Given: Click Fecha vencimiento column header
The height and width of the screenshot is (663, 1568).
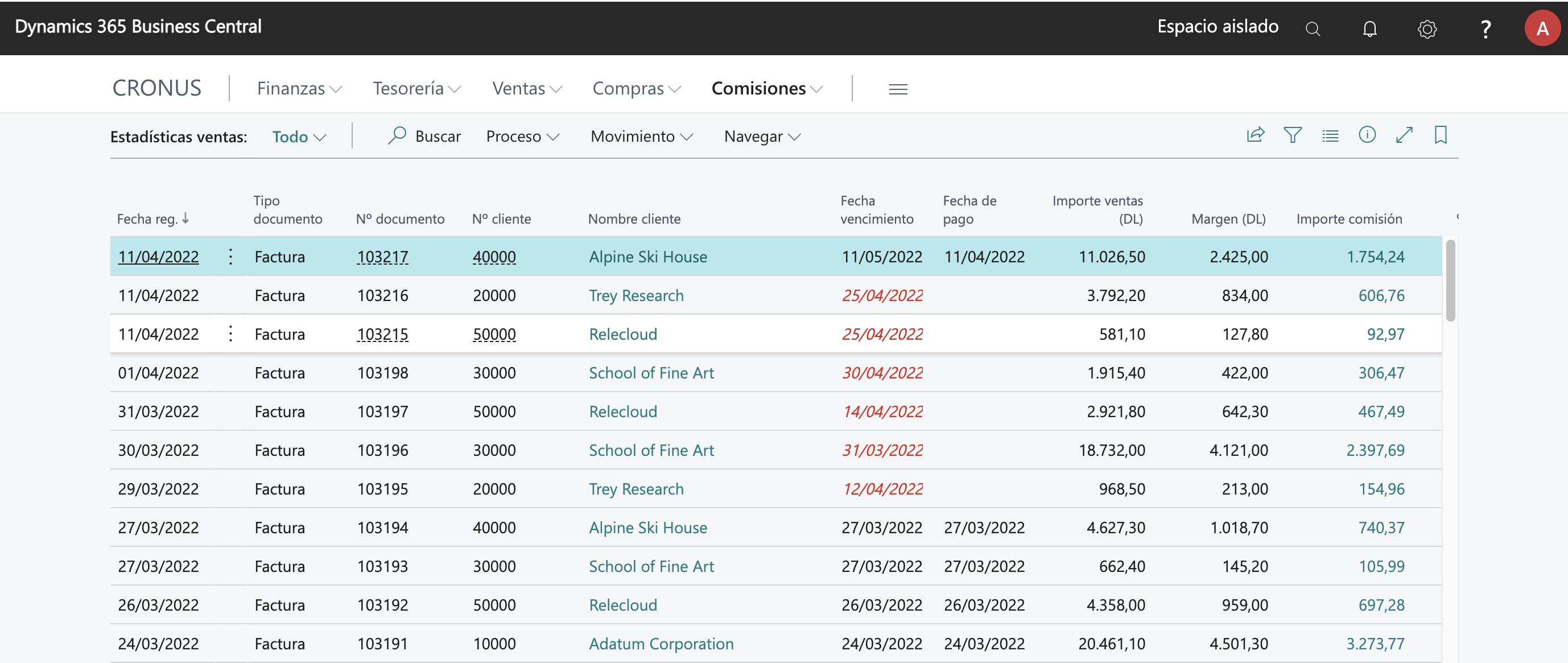Looking at the screenshot, I should 877,209.
